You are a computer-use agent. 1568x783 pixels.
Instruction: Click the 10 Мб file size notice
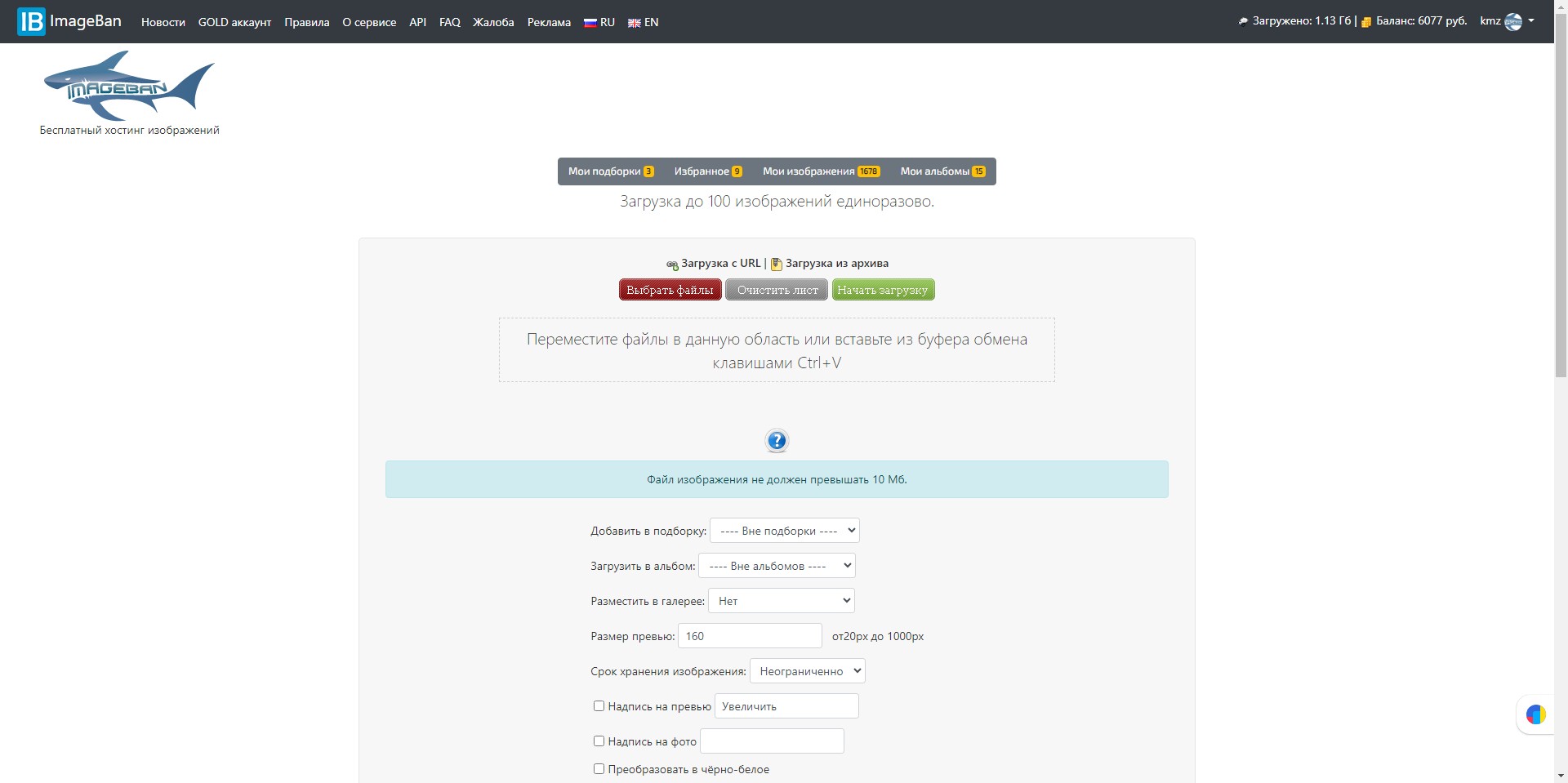[x=777, y=479]
